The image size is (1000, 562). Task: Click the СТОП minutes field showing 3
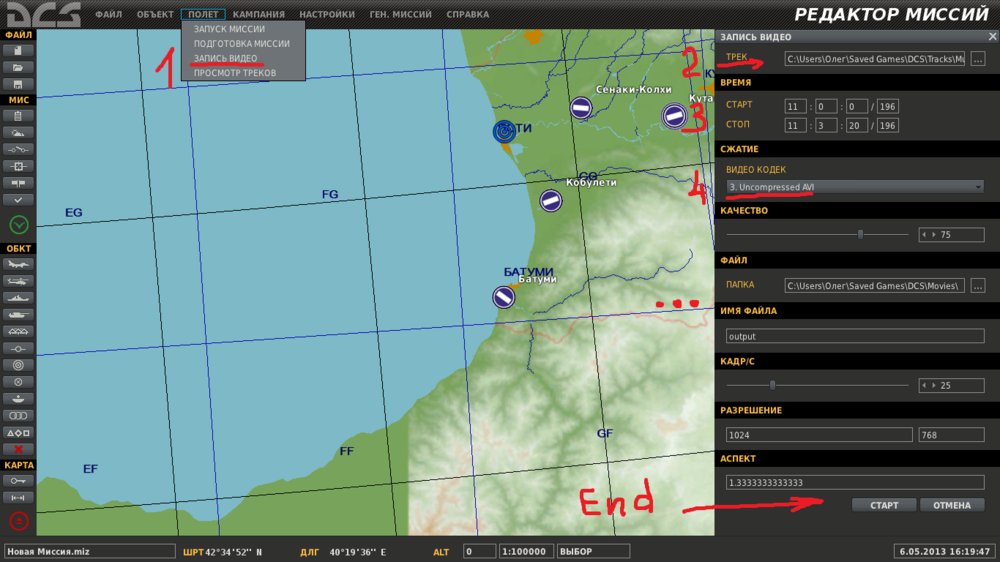coord(826,126)
